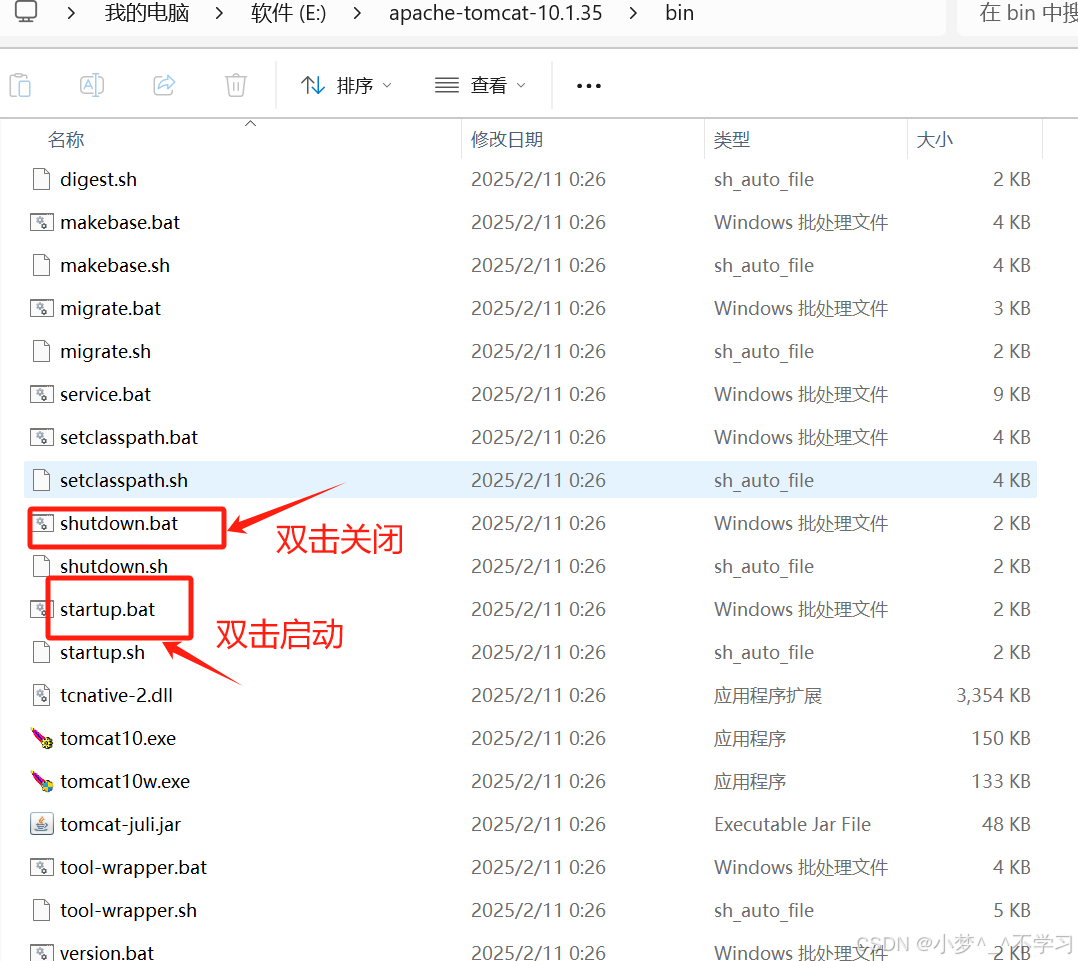Click the makebase.sh file icon
Image resolution: width=1078 pixels, height=961 pixels.
click(x=42, y=265)
